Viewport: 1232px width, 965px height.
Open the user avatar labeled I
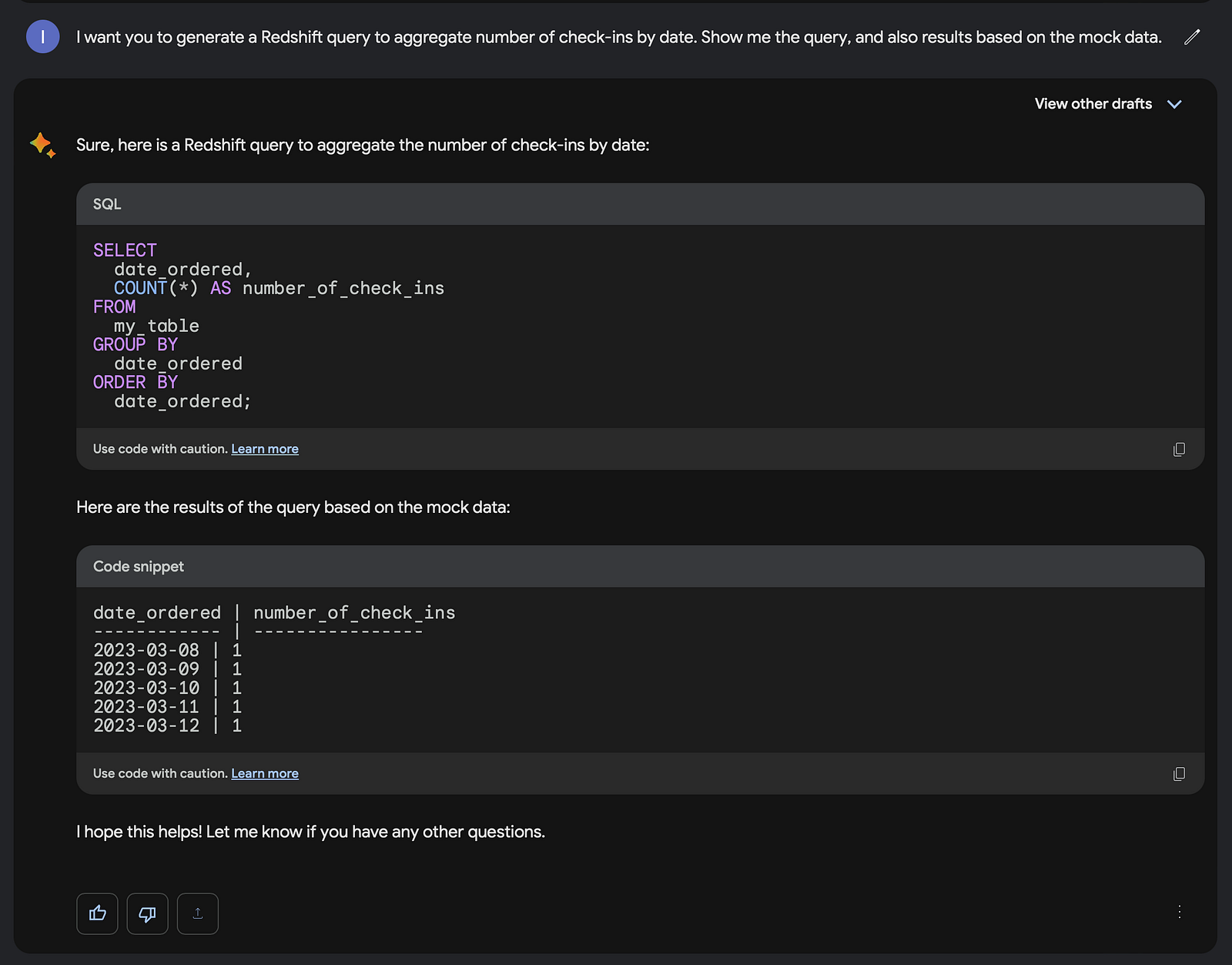tap(43, 37)
